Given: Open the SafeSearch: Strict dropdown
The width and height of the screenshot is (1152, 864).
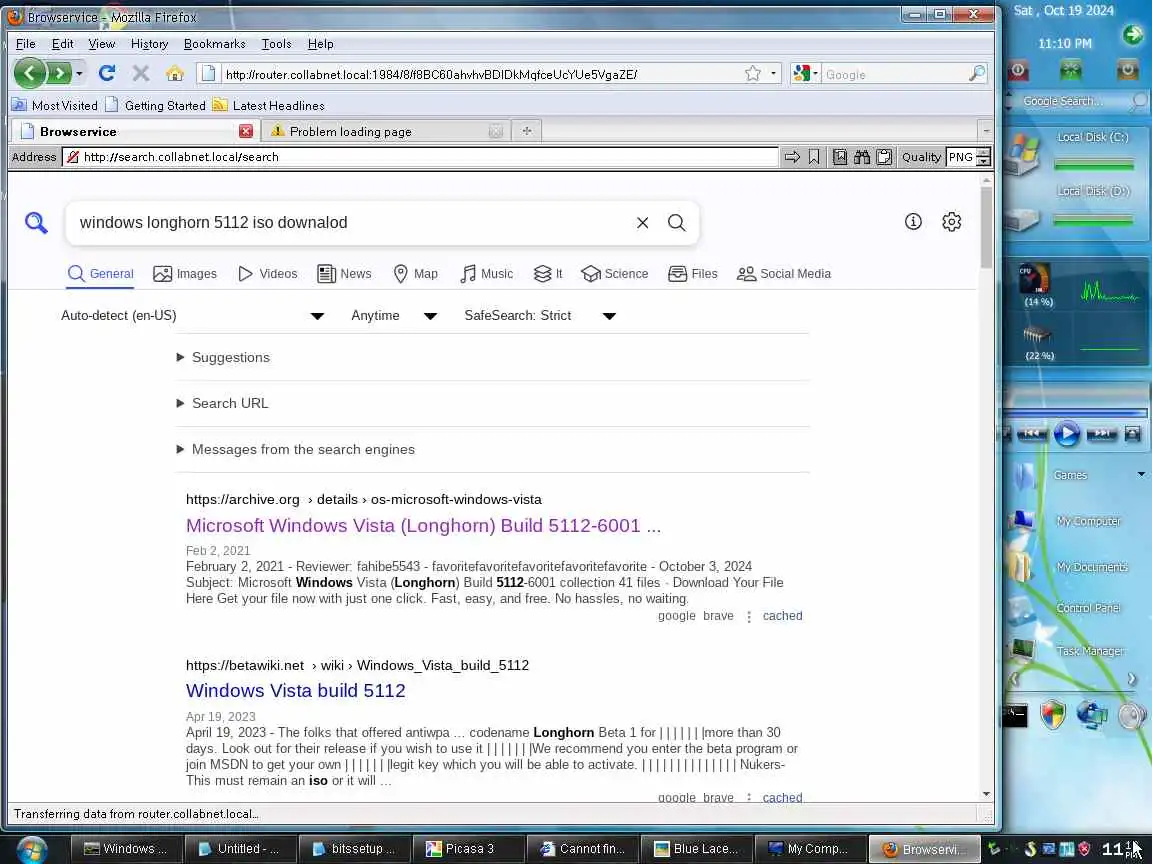Looking at the screenshot, I should tap(540, 316).
